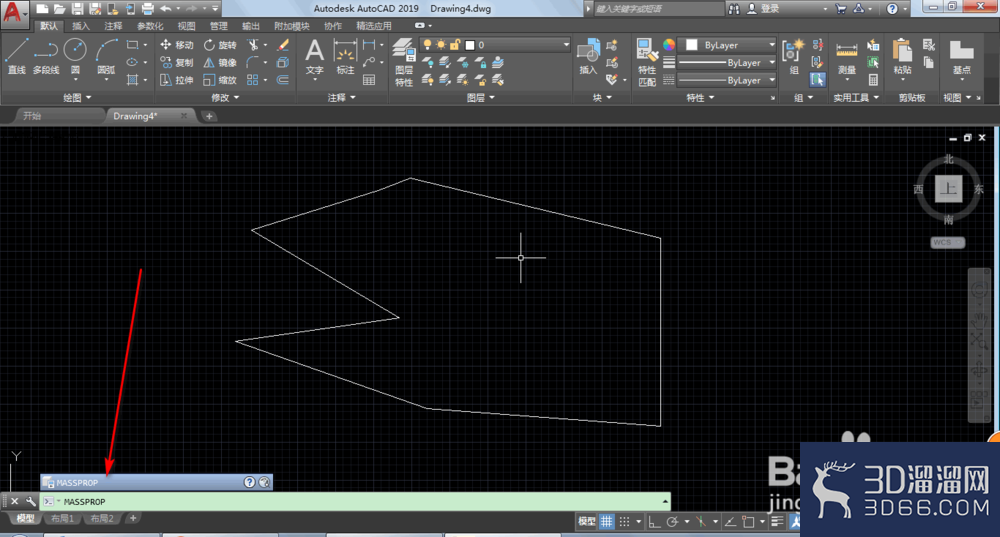
Task: Toggle polar tracking in status bar
Action: 672,522
